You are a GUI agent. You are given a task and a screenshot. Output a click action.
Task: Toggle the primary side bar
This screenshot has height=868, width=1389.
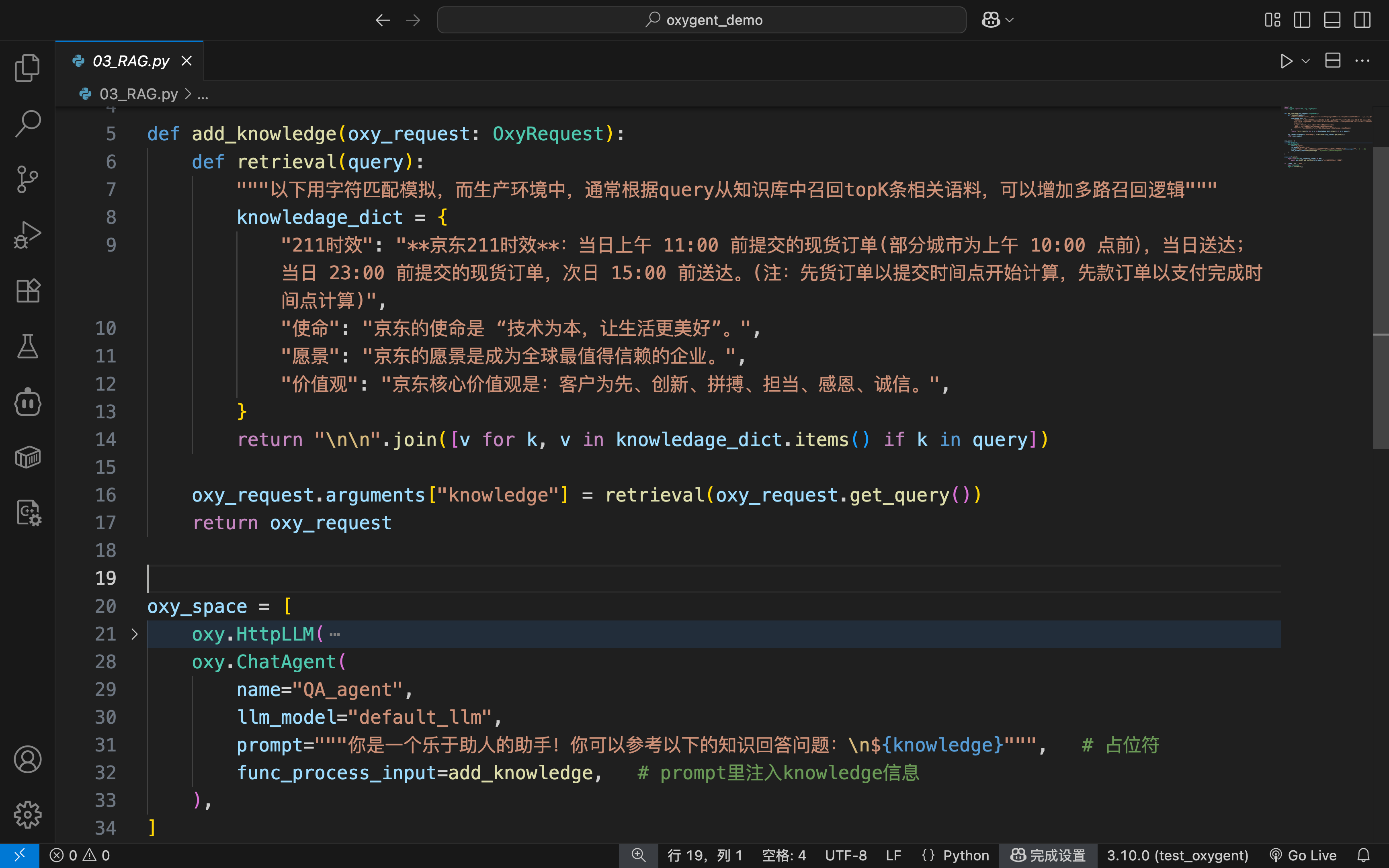[x=1302, y=20]
